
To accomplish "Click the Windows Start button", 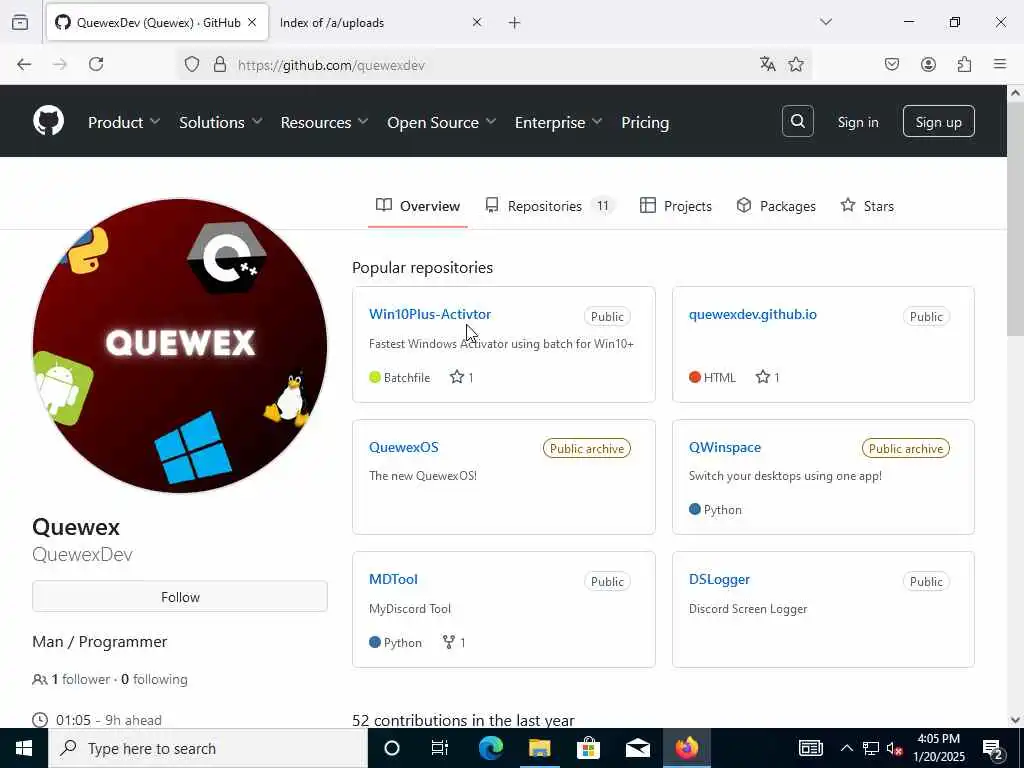I will pos(24,748).
